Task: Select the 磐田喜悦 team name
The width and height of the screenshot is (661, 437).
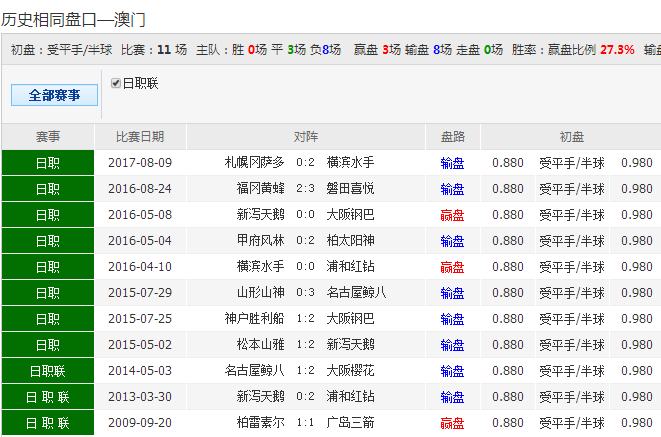Action: pos(350,189)
